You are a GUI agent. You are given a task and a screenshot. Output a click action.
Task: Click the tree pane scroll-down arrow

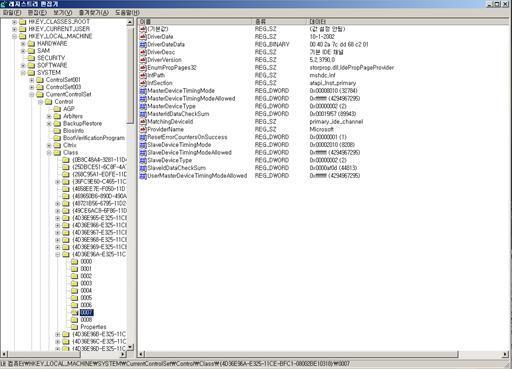[x=130, y=347]
